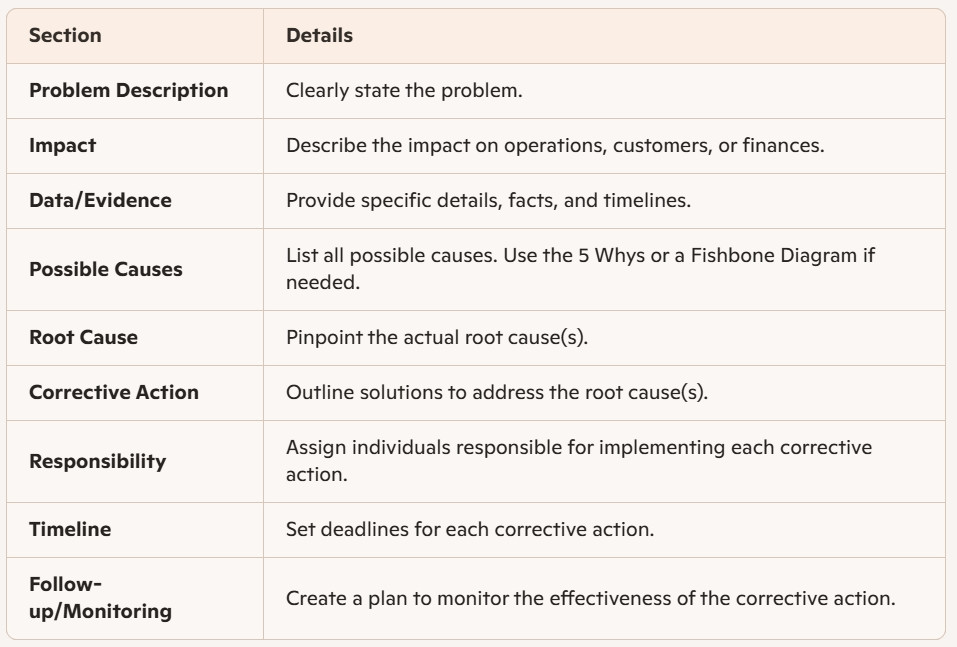Click 'Set deadlines for each corrective action.'
957x647 pixels.
coord(470,529)
